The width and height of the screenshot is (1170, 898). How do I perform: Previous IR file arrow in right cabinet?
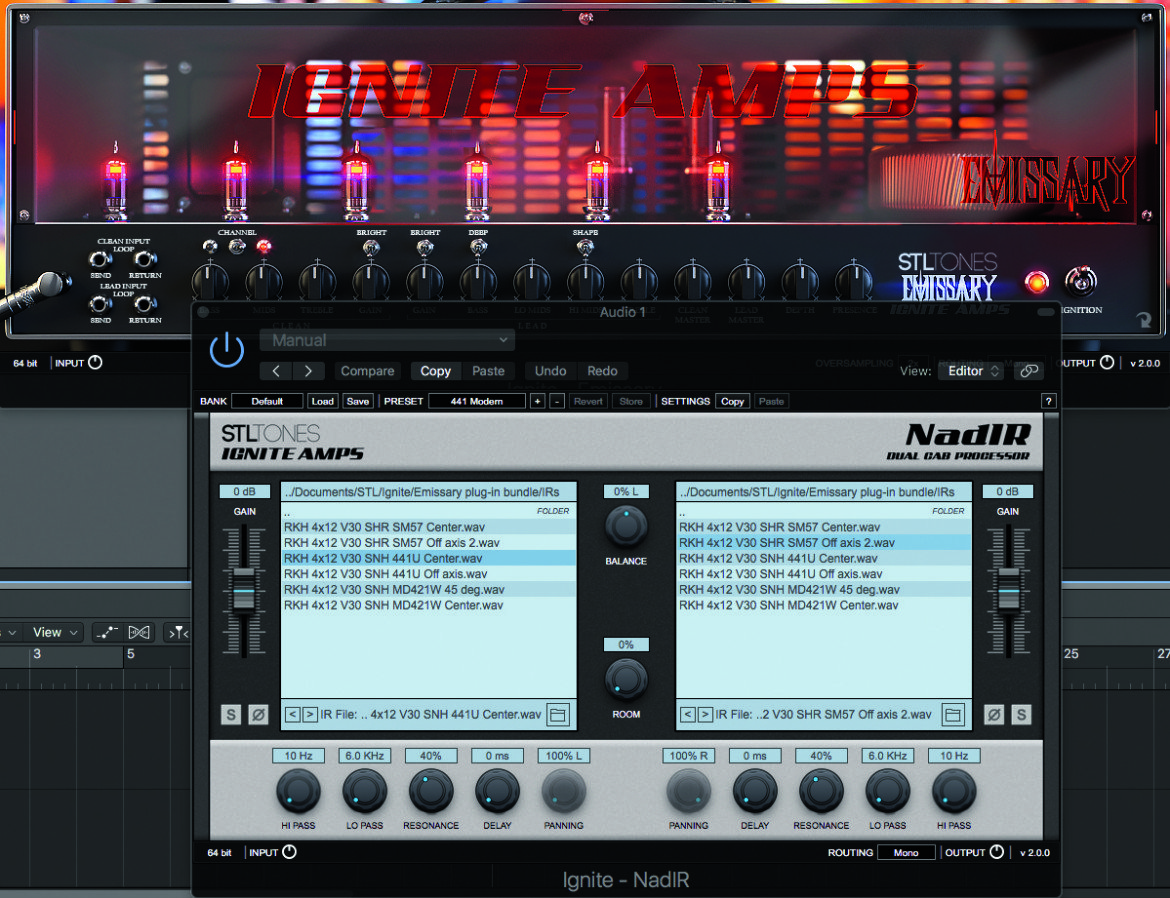[688, 714]
